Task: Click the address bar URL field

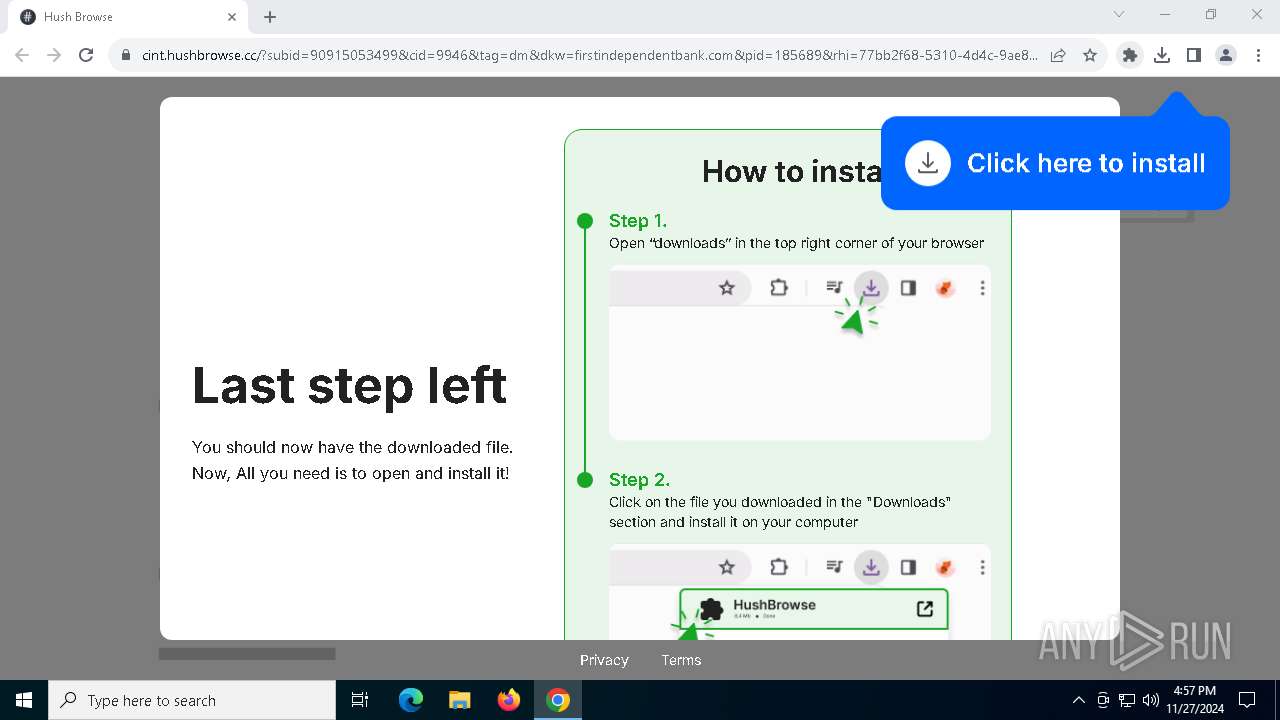Action: tap(590, 56)
